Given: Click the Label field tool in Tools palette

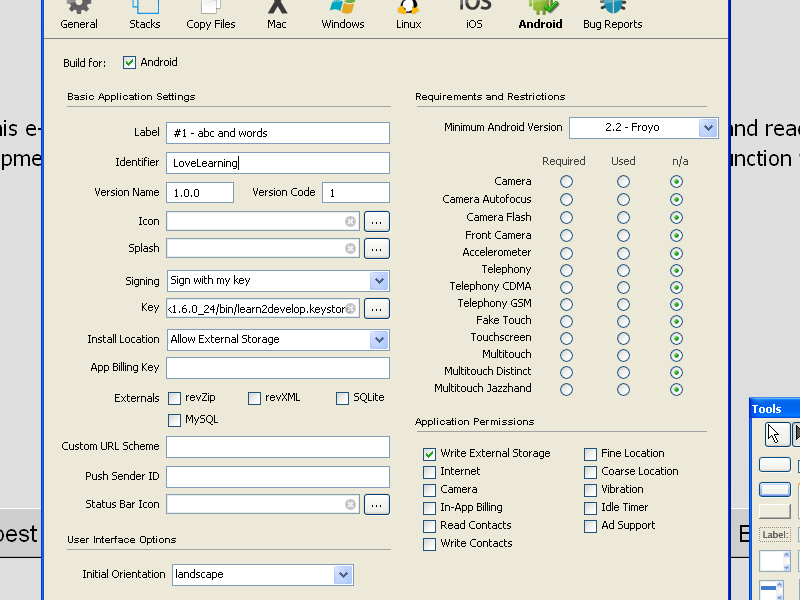Looking at the screenshot, I should pos(775,535).
